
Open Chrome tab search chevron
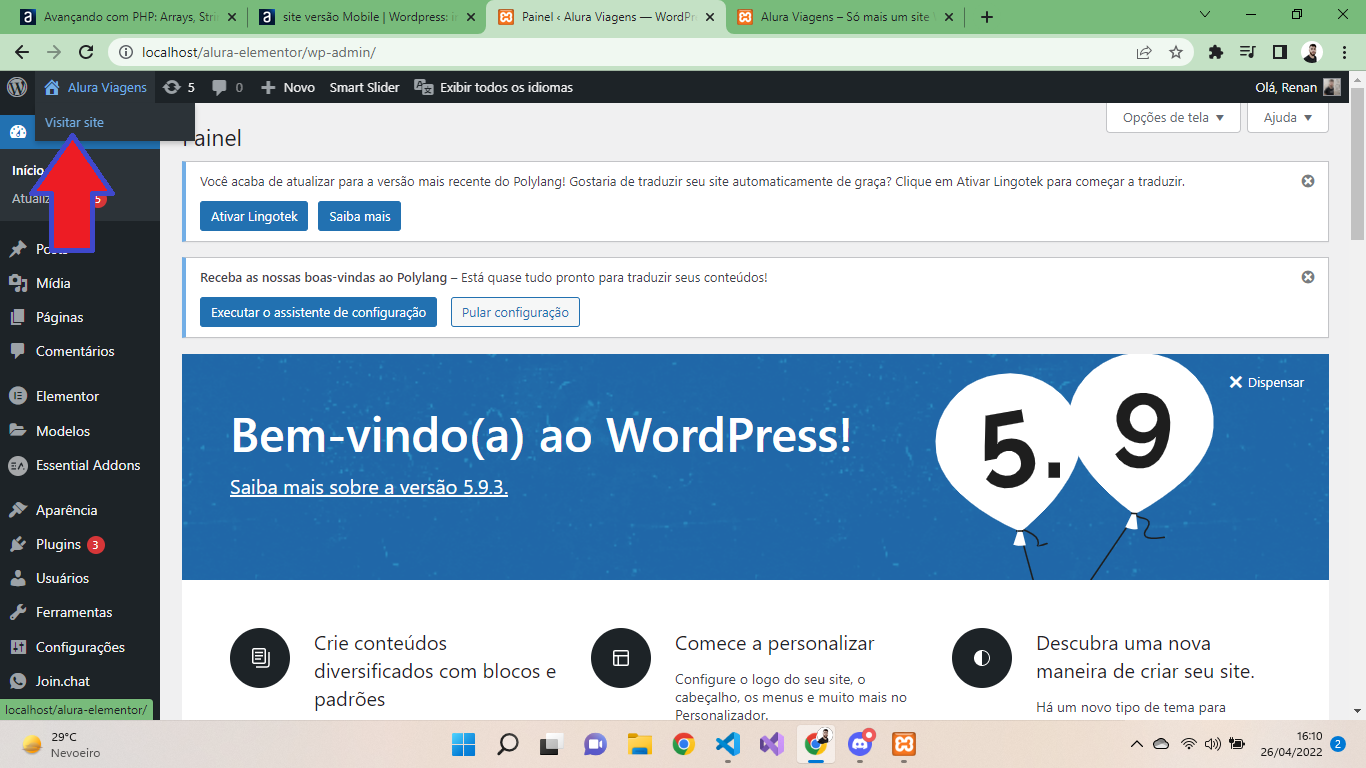tap(1204, 16)
